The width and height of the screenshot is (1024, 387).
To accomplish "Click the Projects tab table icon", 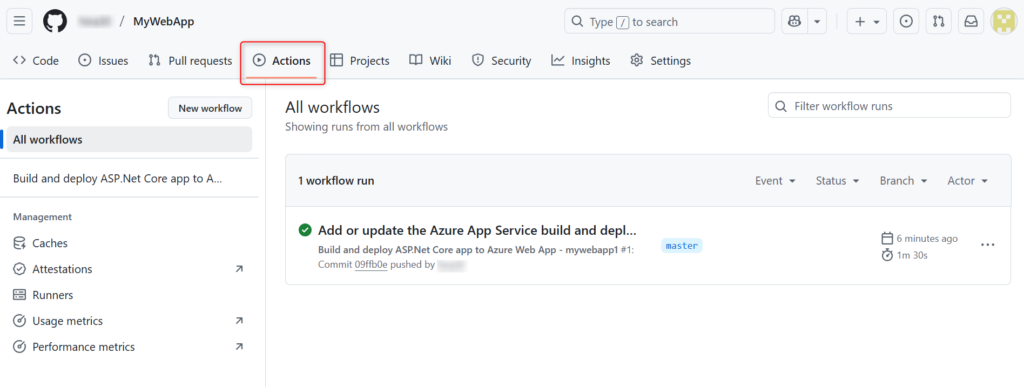I will coord(336,61).
